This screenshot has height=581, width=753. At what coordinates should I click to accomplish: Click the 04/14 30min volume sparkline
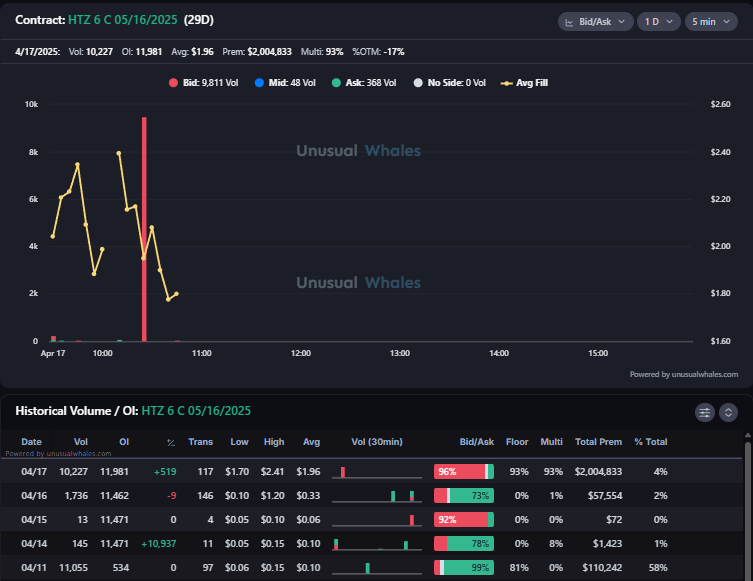pos(377,544)
